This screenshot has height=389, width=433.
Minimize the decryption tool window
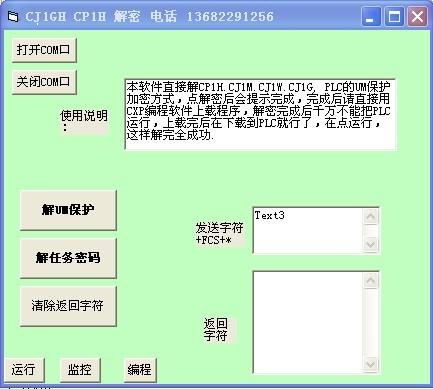click(x=370, y=16)
